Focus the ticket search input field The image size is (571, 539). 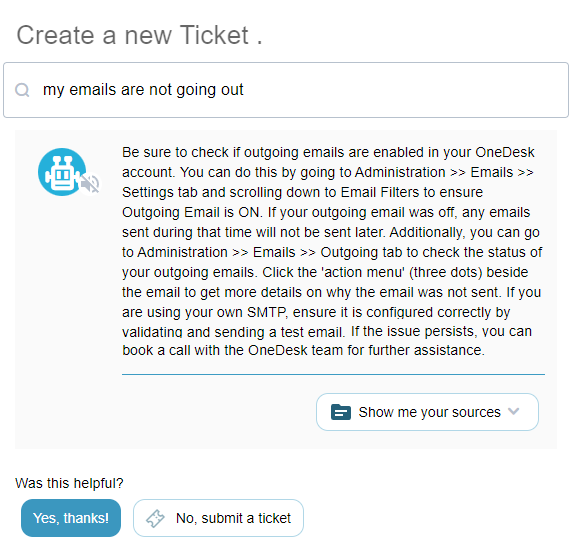point(286,90)
